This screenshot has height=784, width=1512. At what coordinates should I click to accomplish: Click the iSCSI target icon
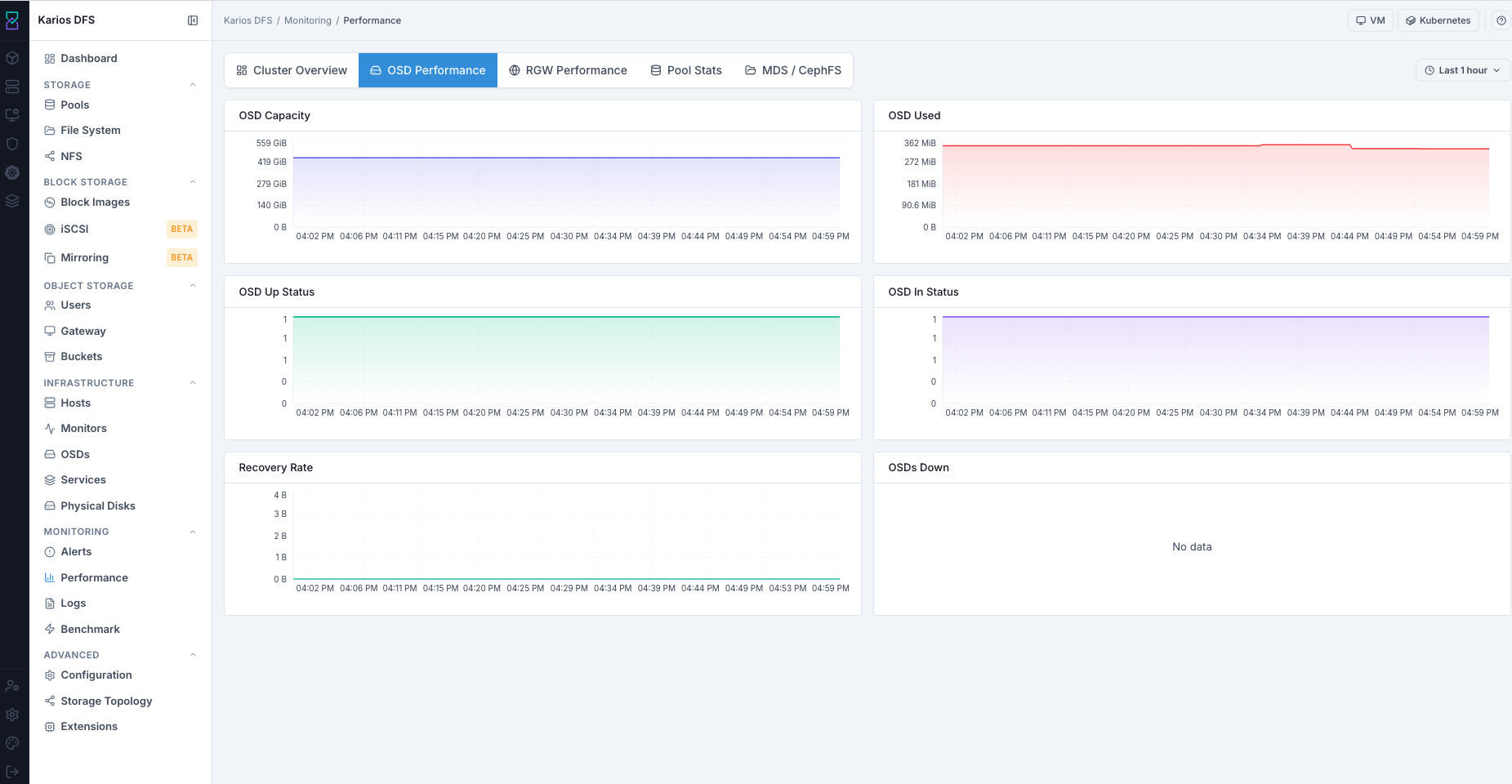point(50,229)
